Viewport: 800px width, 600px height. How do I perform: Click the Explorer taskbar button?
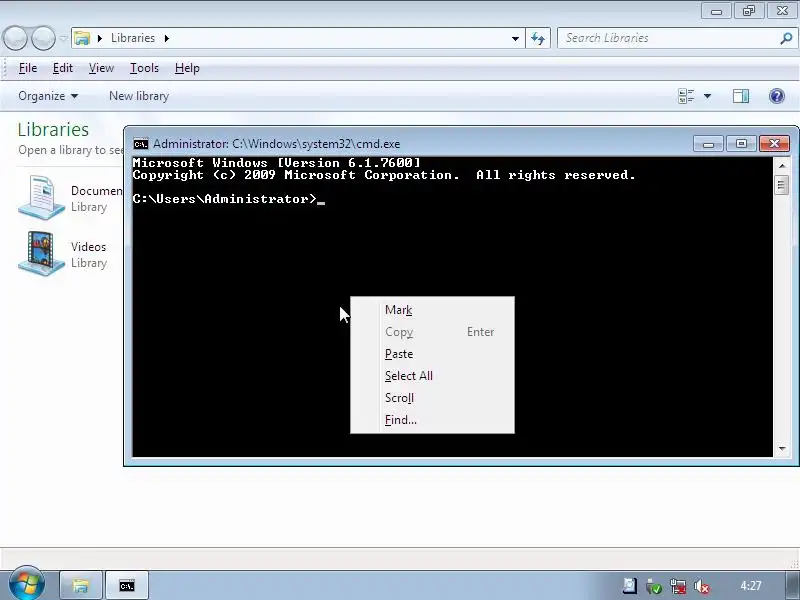[81, 585]
